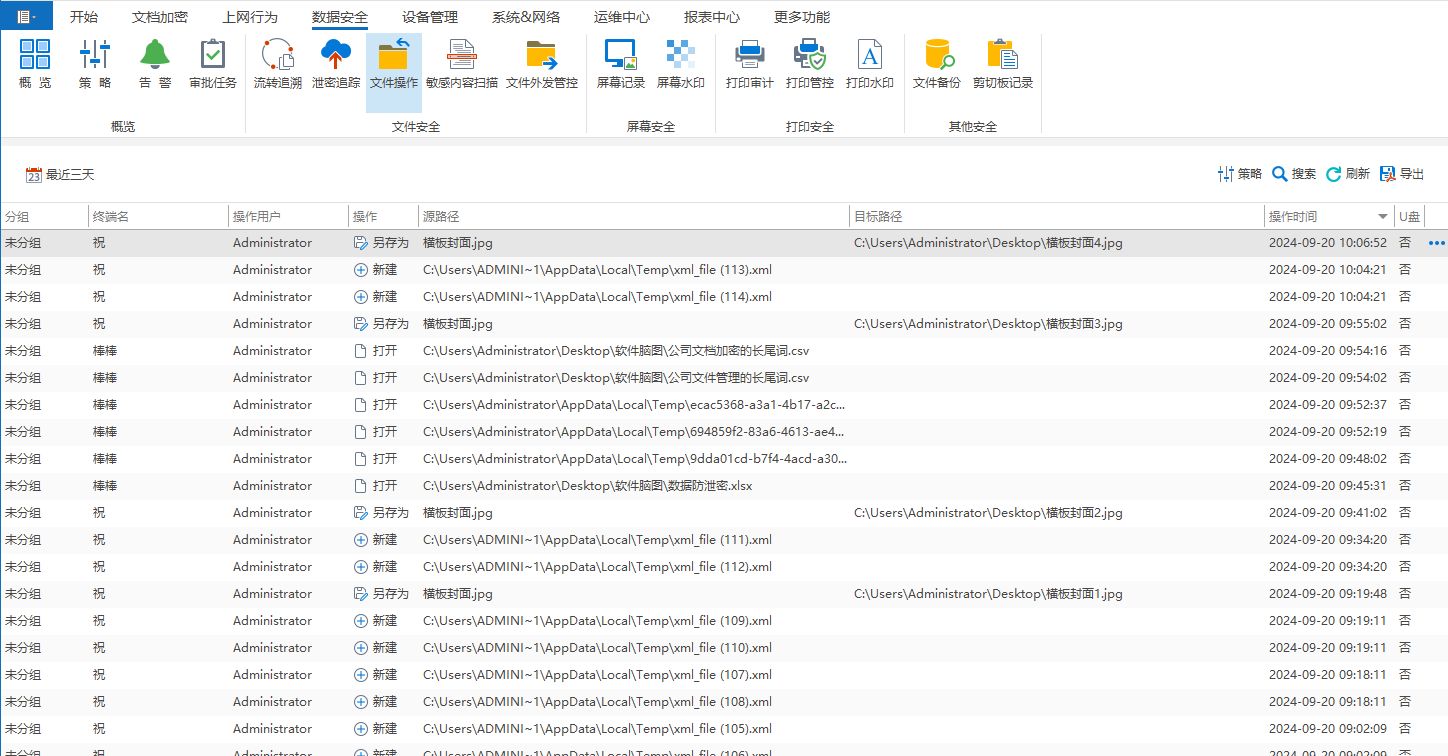1448x756 pixels.
Task: Switch to the 上网行为 tab
Action: coord(250,17)
